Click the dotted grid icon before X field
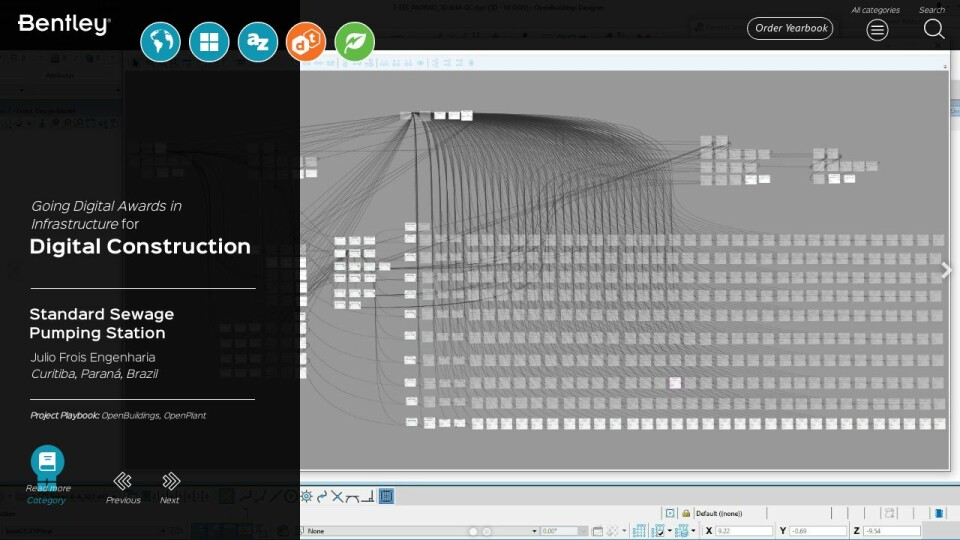 [x=681, y=531]
